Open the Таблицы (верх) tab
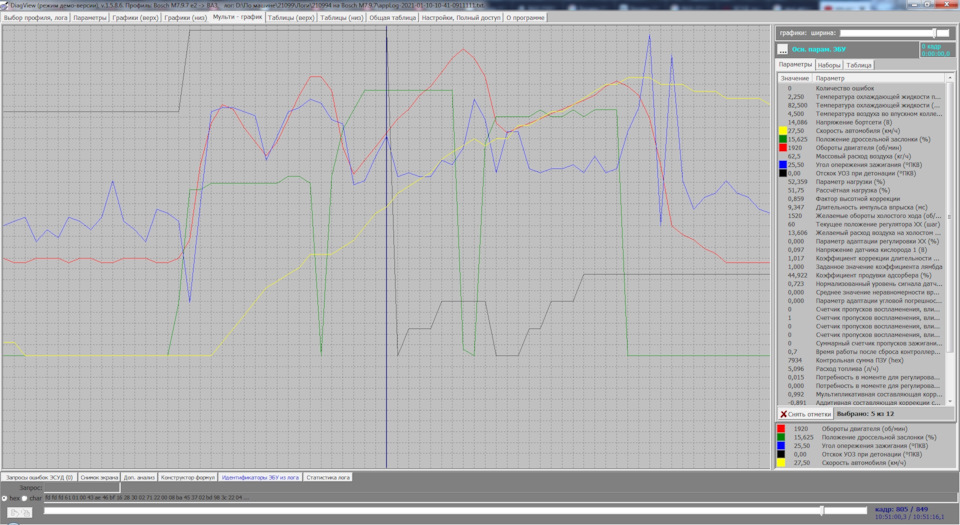960x525 pixels. (291, 18)
